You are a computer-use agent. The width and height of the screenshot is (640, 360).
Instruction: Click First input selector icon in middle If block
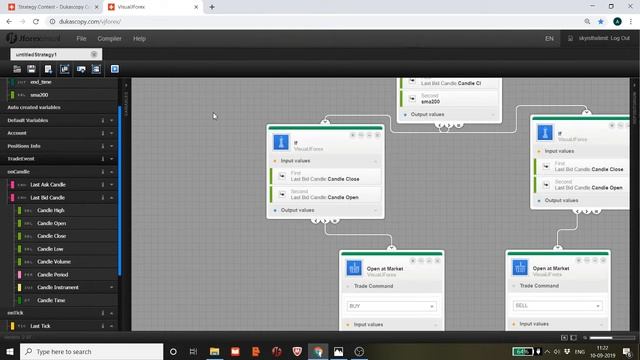[282, 176]
